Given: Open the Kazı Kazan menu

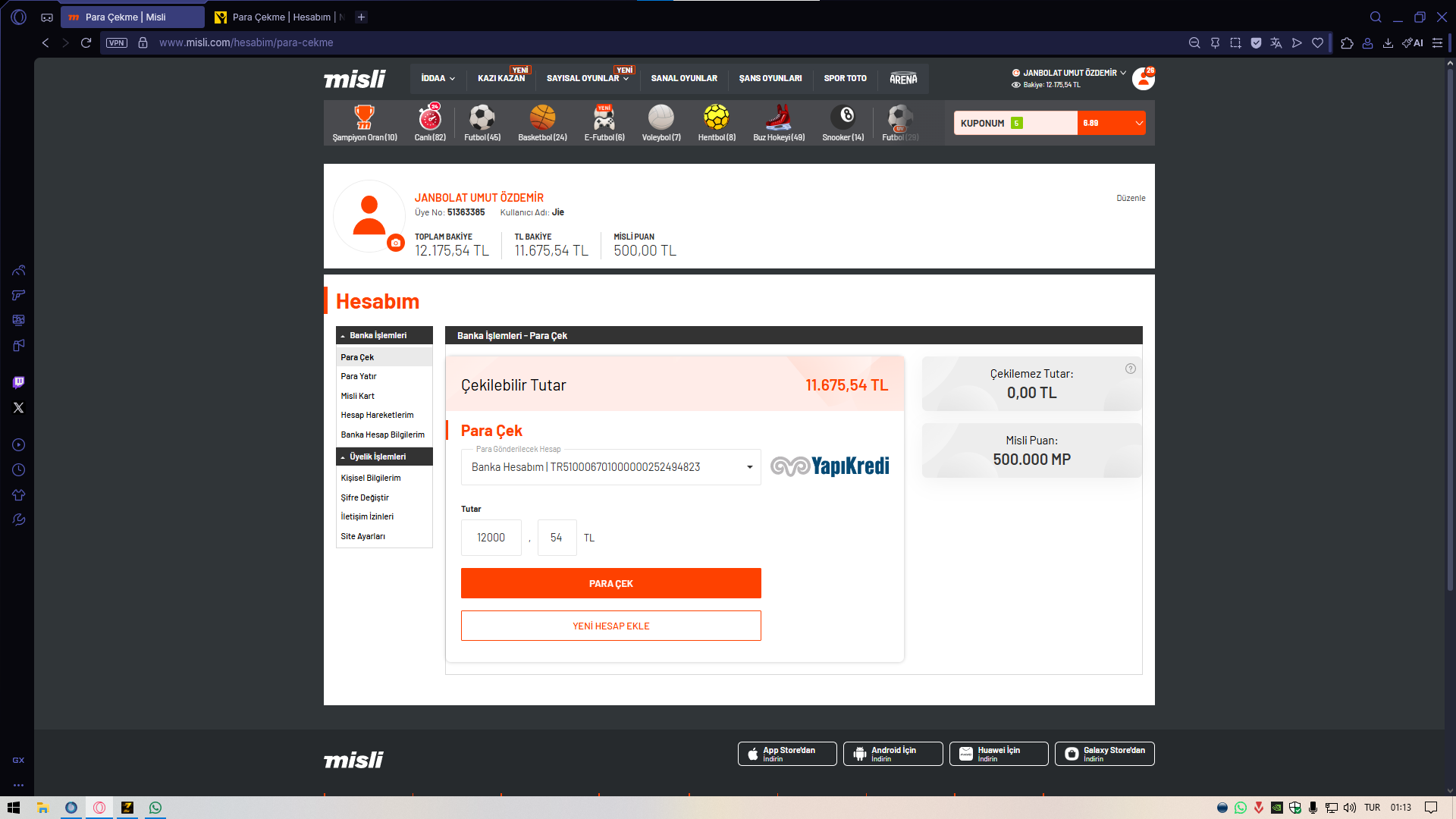Looking at the screenshot, I should click(501, 78).
